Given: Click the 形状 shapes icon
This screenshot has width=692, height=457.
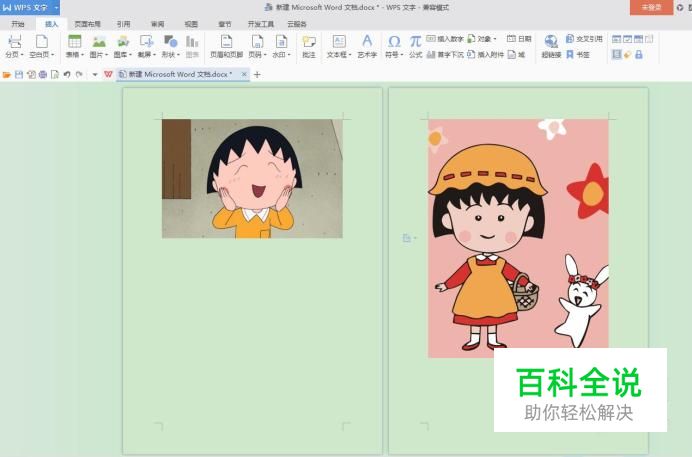Looking at the screenshot, I should [170, 41].
